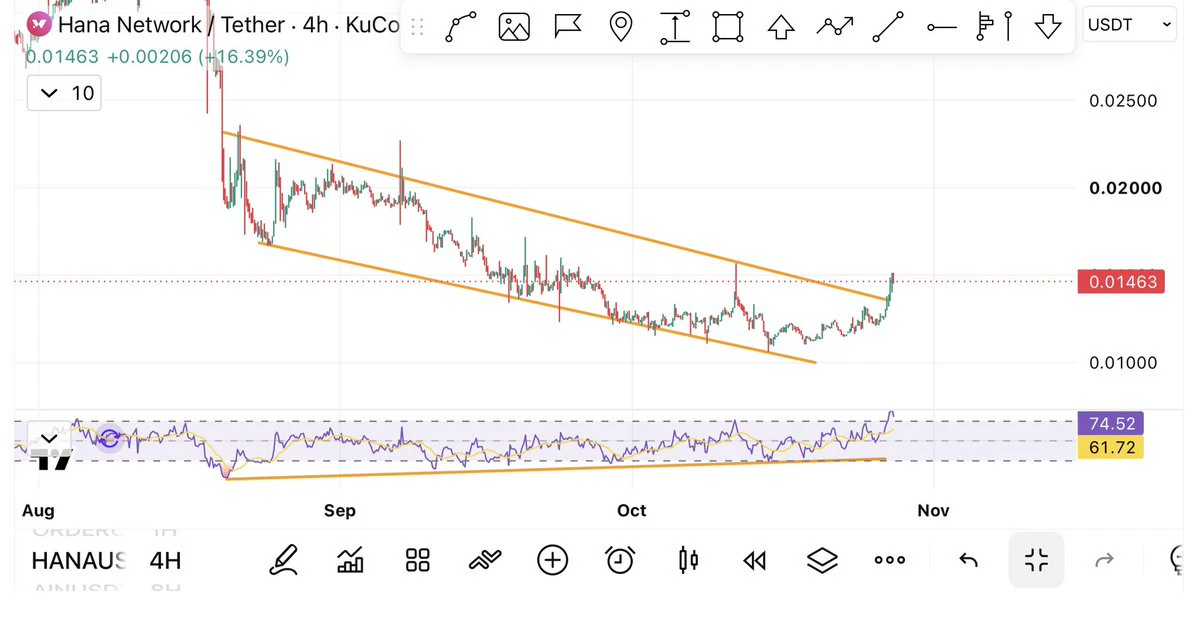
Task: Select the horizontal line tool
Action: point(941,27)
